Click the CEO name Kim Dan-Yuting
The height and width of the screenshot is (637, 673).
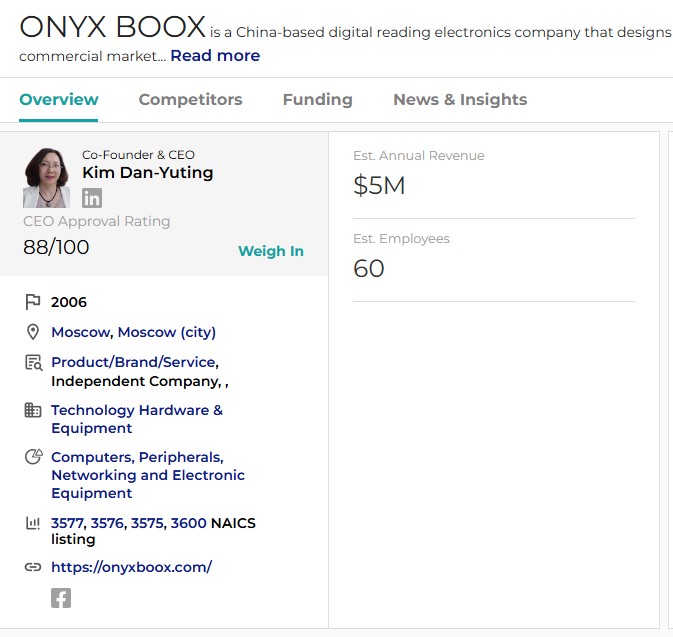[148, 173]
